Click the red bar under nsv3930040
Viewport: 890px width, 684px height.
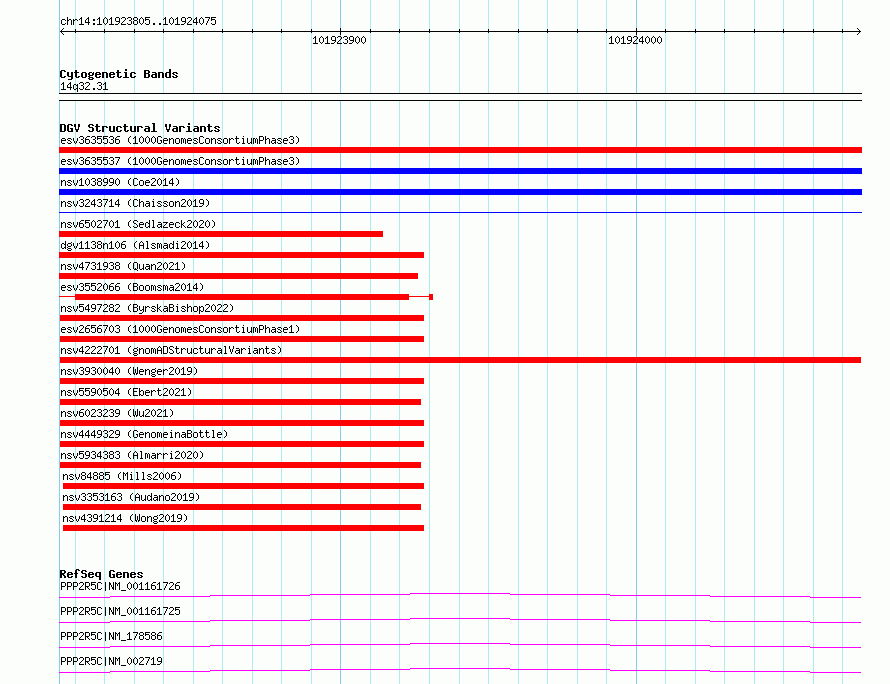(241, 381)
